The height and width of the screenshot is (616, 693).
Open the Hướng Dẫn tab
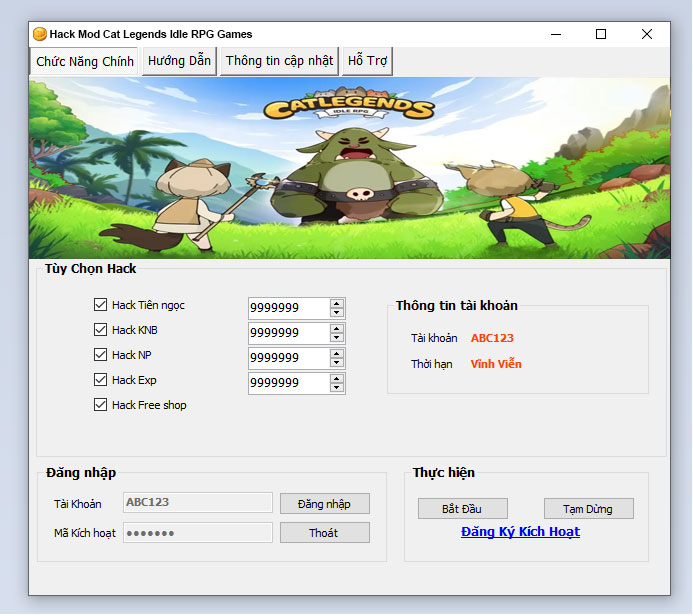click(179, 61)
